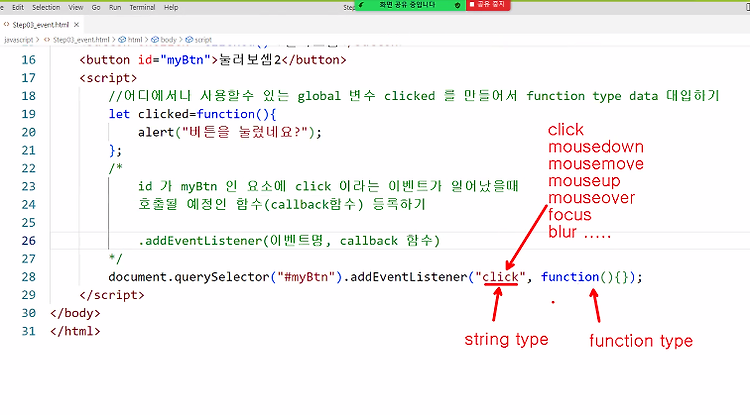Open the Go menu
The height and width of the screenshot is (415, 750).
coord(96,7)
